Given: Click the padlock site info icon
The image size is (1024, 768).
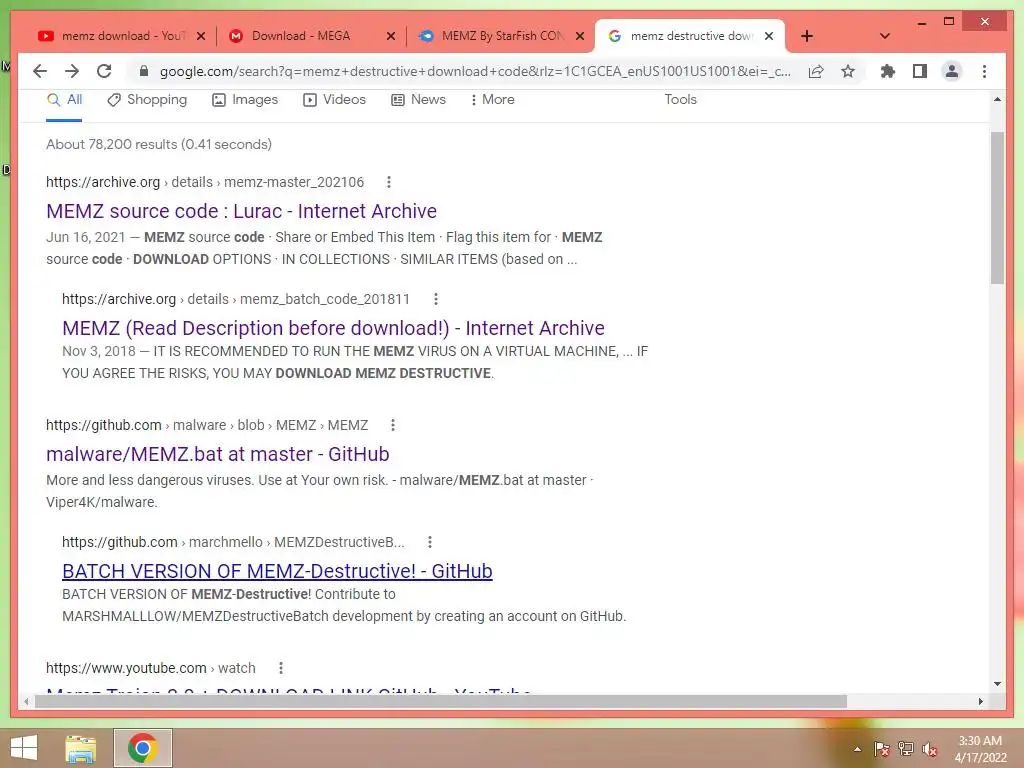Looking at the screenshot, I should [144, 71].
